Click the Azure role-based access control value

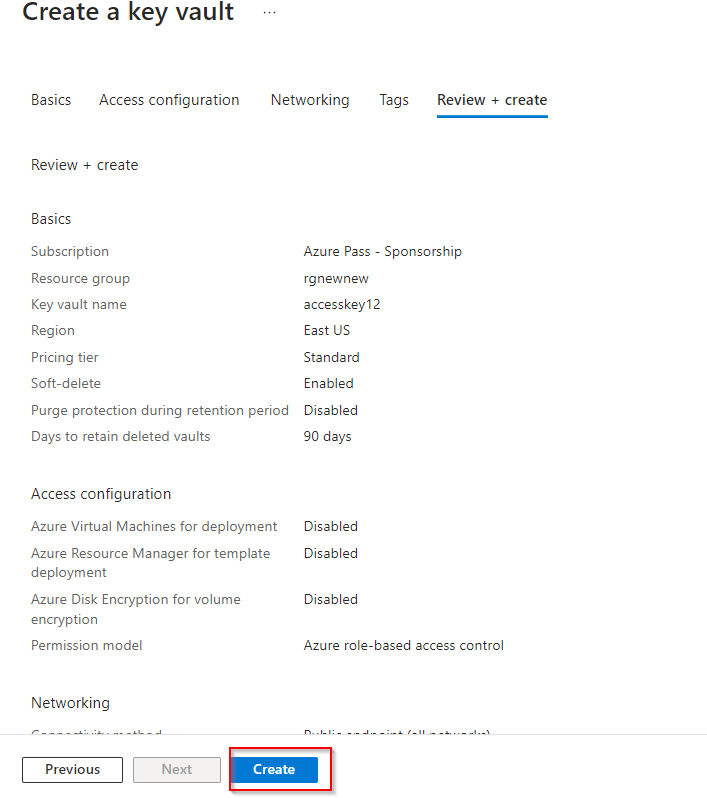tap(404, 645)
